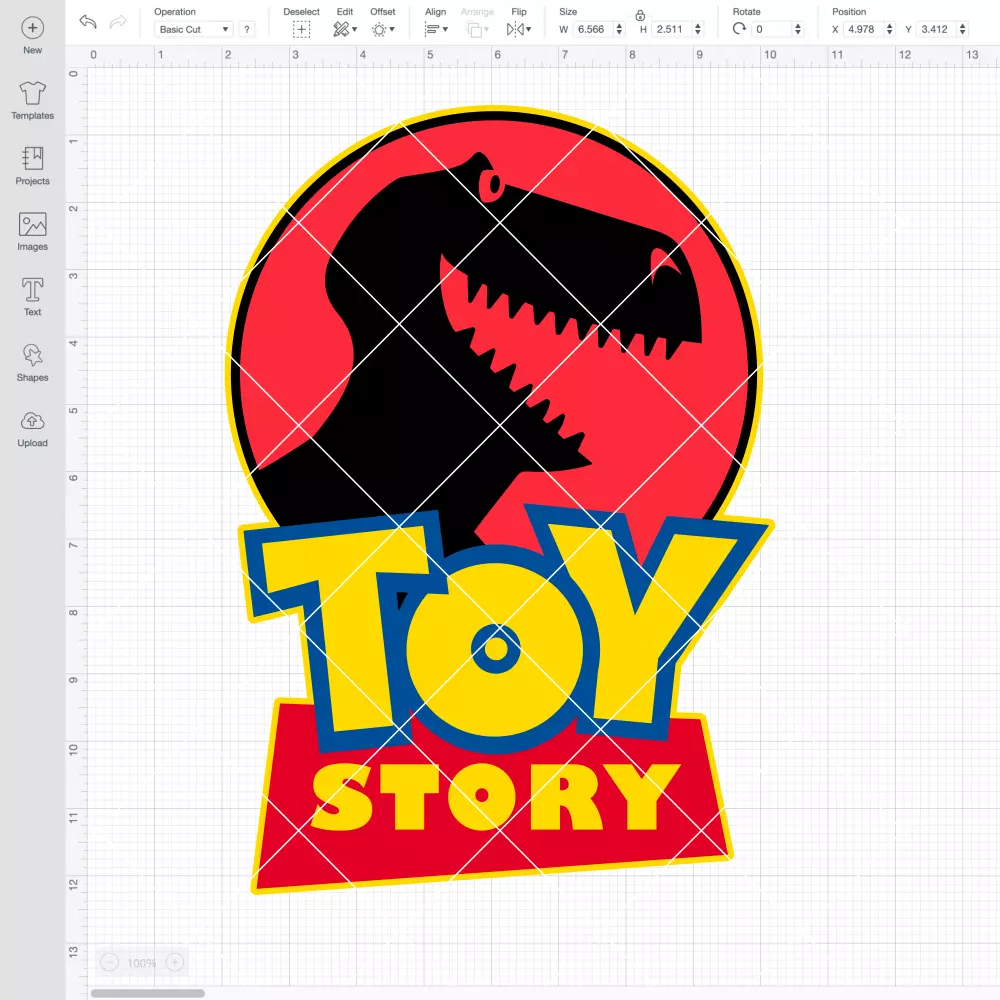Image resolution: width=1000 pixels, height=1000 pixels.
Task: Adjust the Position Y stepper arrows
Action: pyautogui.click(x=962, y=29)
